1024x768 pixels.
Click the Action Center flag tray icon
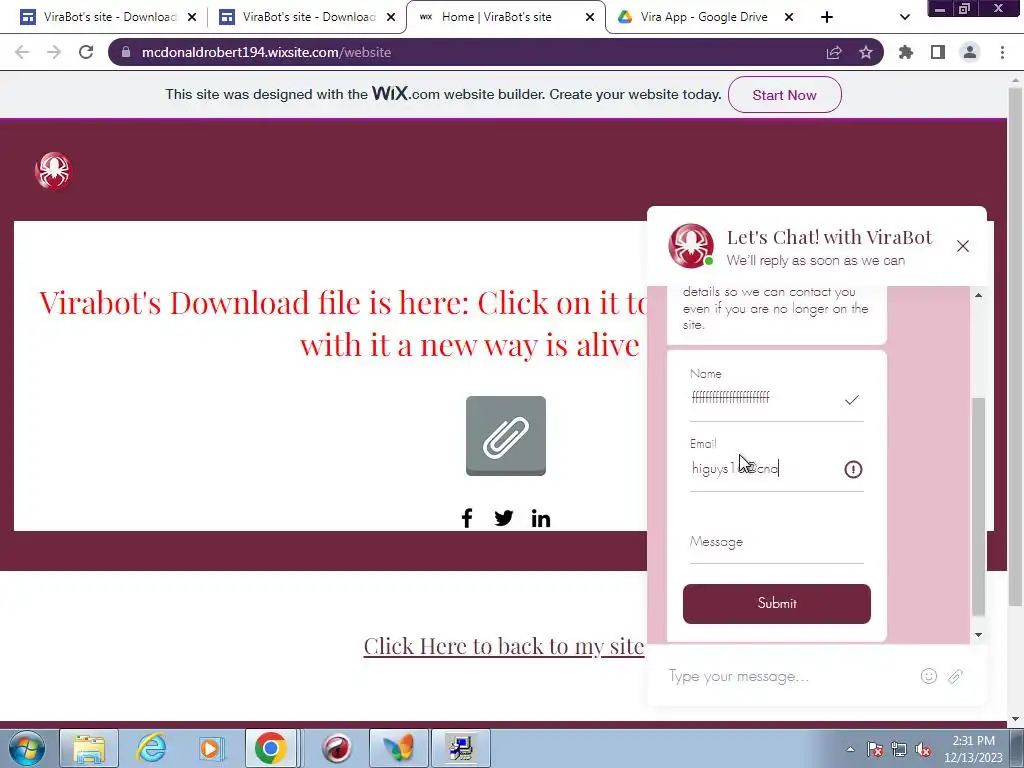point(875,749)
